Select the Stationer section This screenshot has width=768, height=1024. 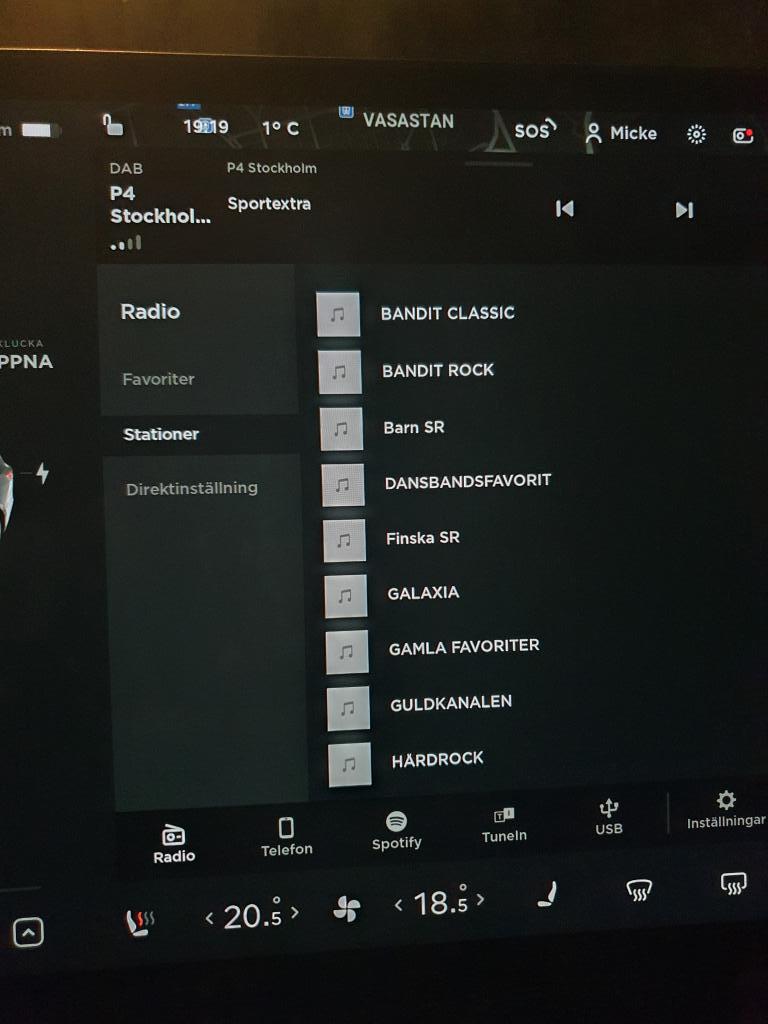161,434
